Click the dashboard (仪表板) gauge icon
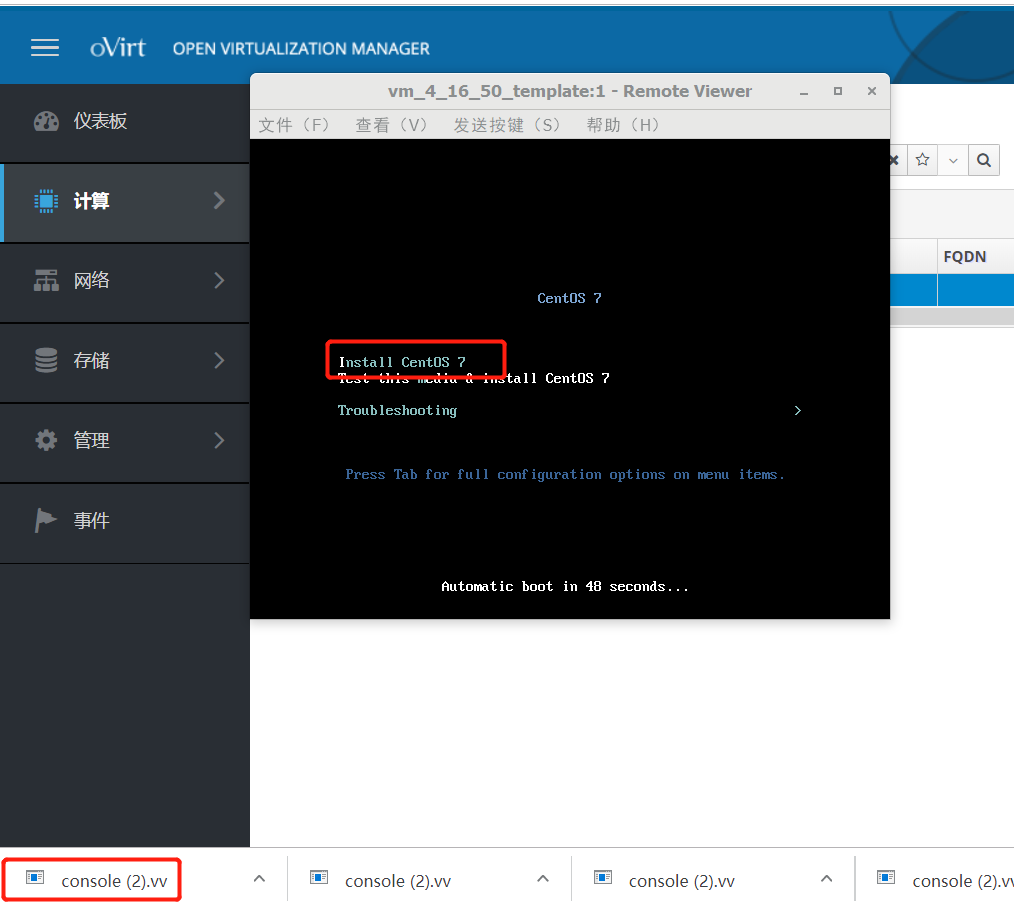This screenshot has width=1014, height=903. (46, 121)
